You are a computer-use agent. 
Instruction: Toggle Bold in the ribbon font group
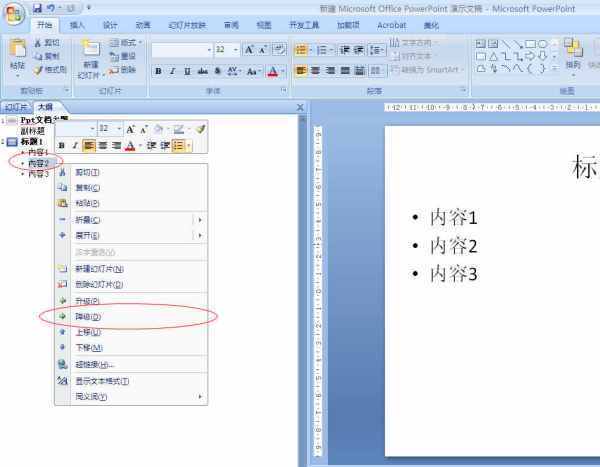coord(158,71)
